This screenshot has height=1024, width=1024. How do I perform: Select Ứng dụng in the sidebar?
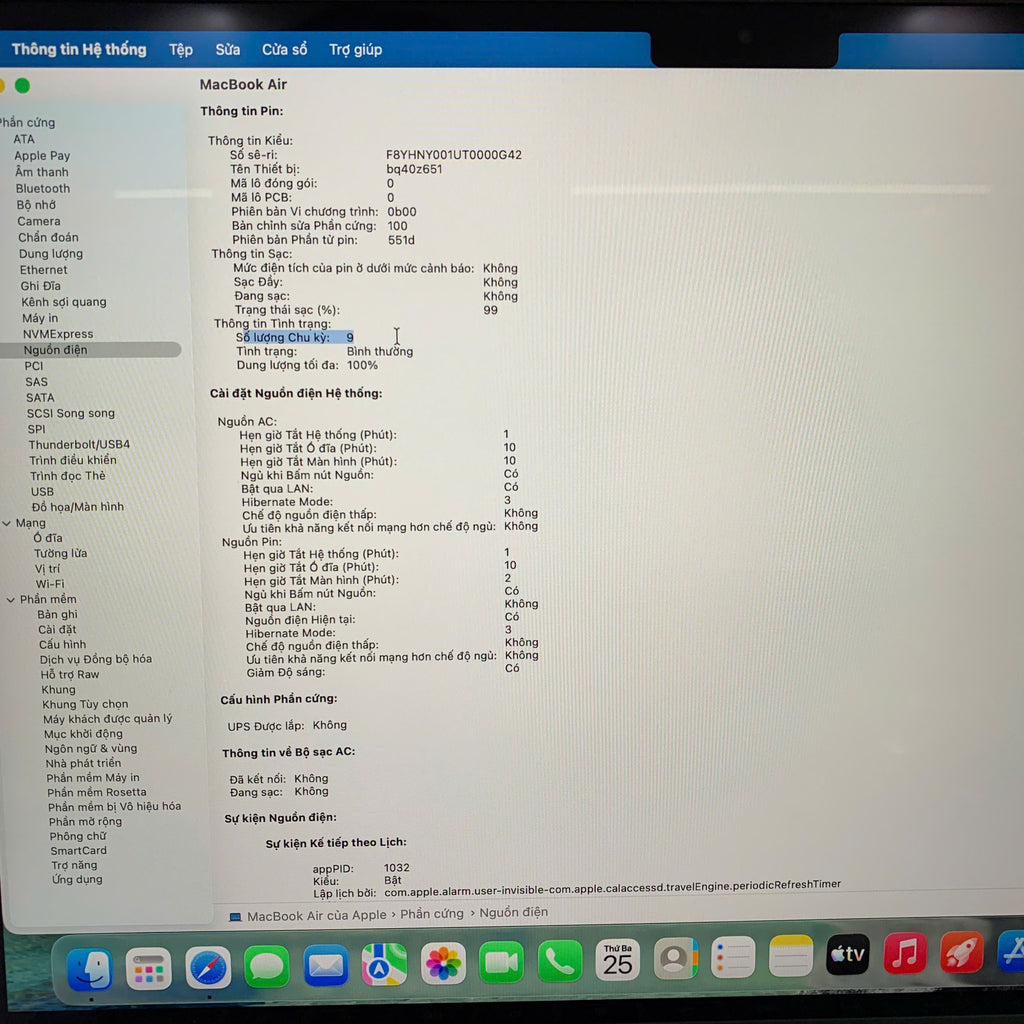coord(77,879)
